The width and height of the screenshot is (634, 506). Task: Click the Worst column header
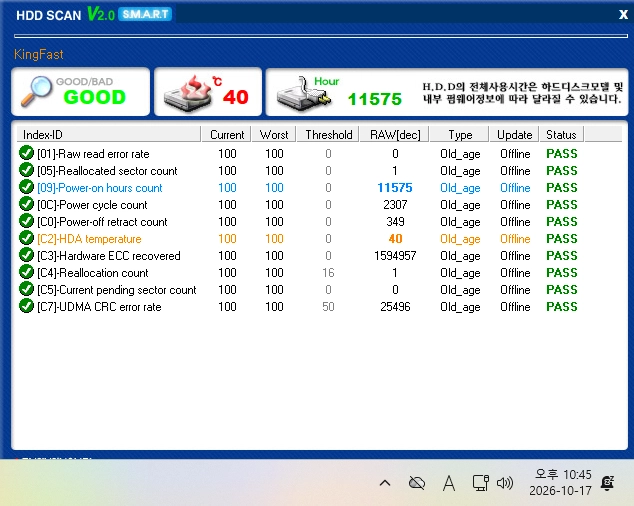(274, 134)
